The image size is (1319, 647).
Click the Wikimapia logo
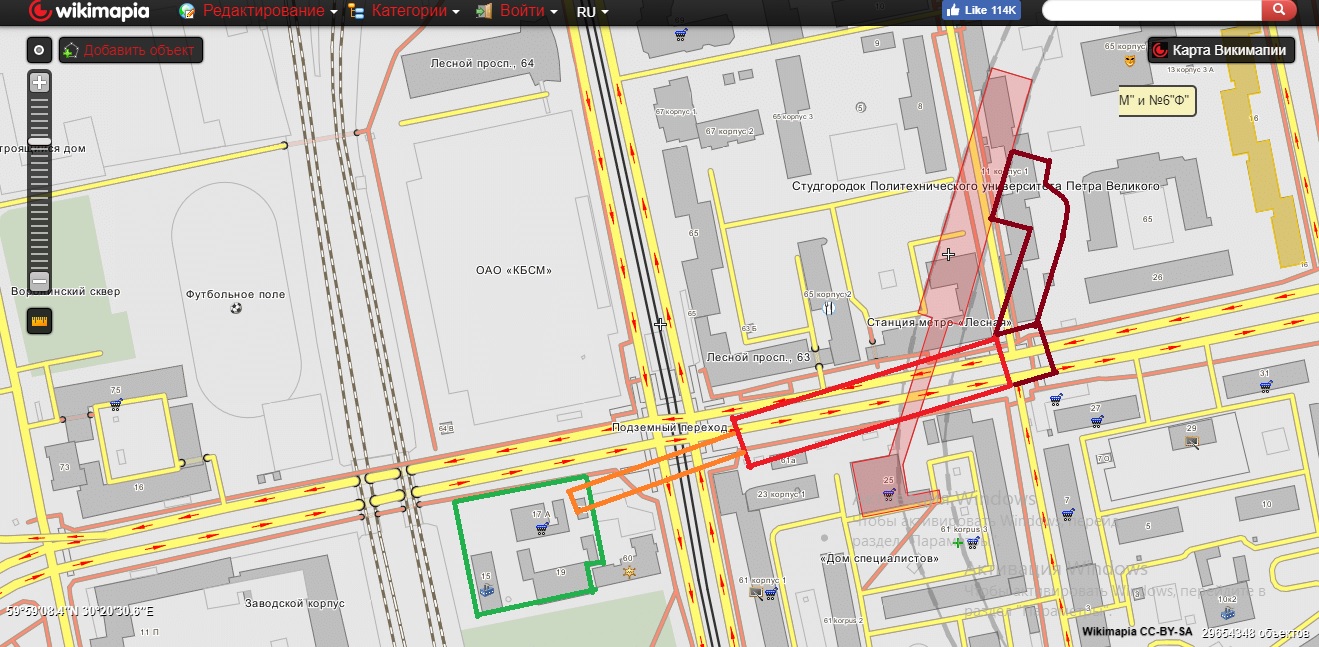(x=90, y=12)
